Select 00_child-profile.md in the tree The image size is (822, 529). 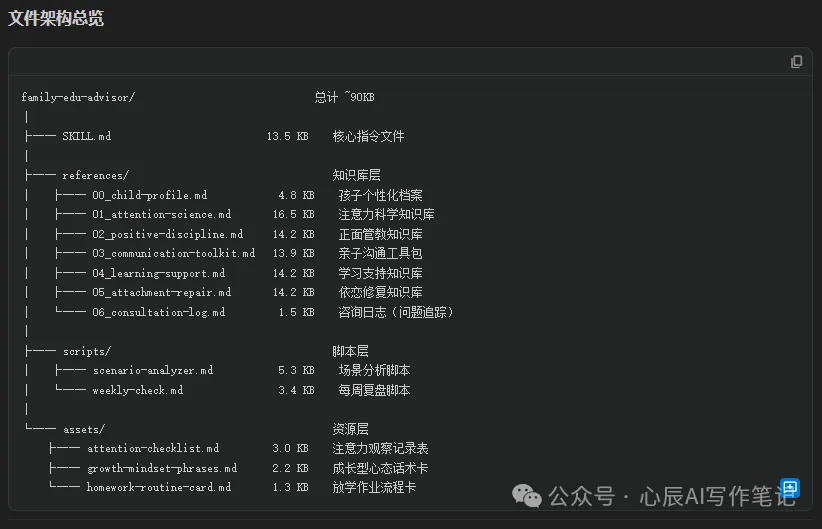point(149,195)
